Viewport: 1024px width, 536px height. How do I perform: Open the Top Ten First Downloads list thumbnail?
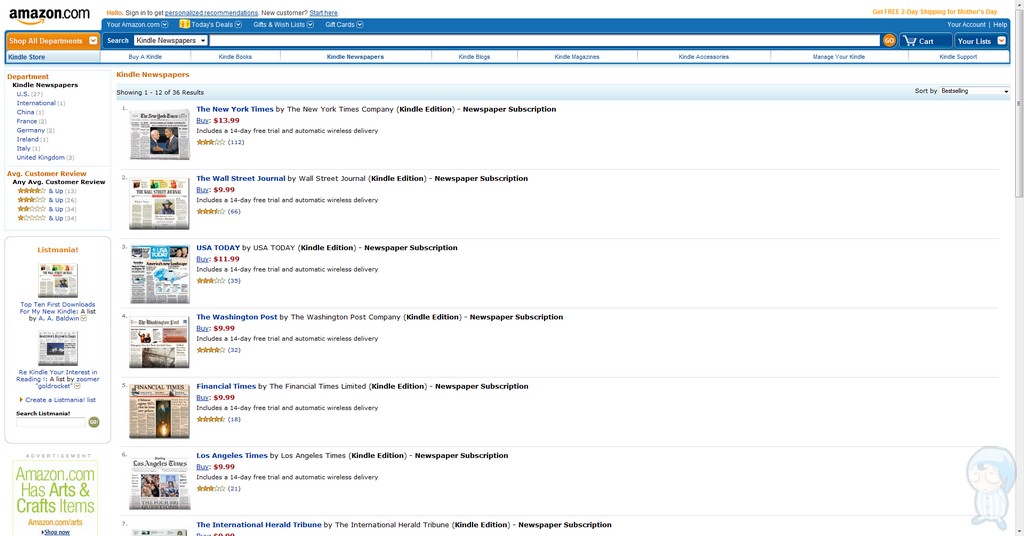coord(57,281)
